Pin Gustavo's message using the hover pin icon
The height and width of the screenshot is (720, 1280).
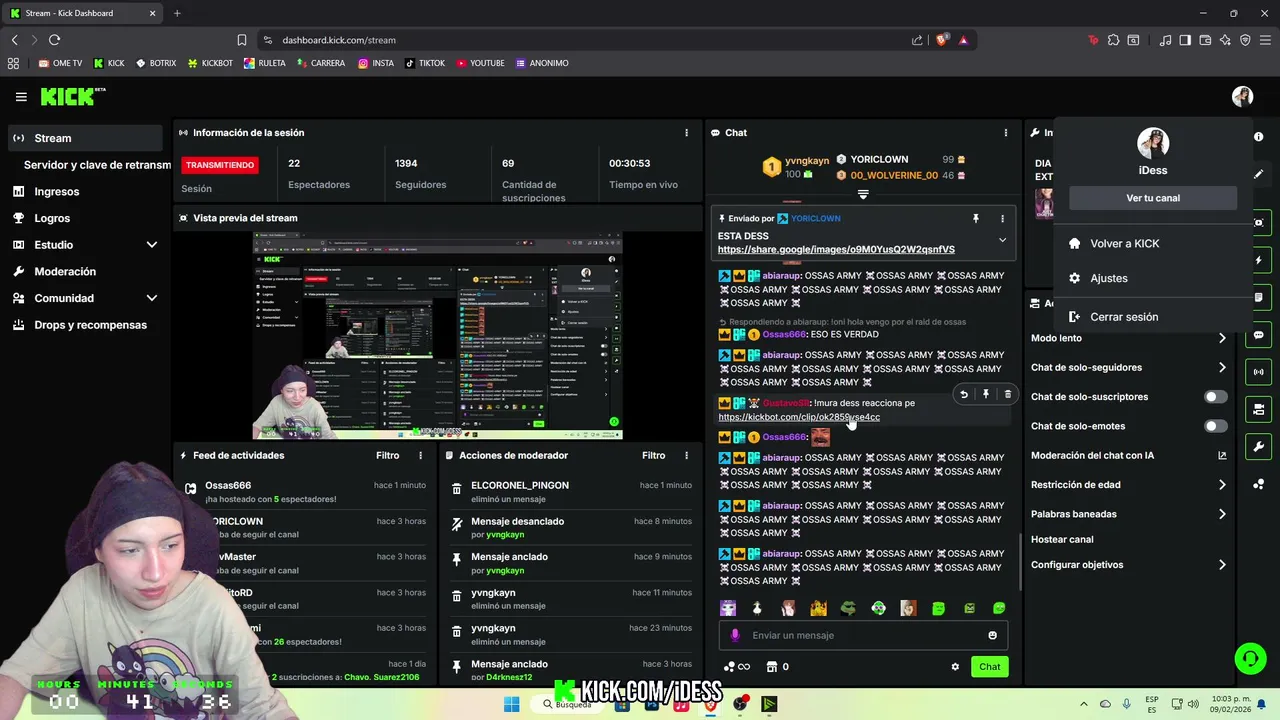coord(986,394)
